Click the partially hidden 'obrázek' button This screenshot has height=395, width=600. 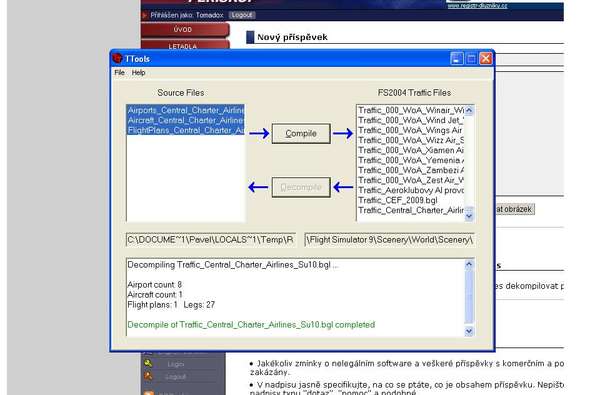[x=515, y=209]
